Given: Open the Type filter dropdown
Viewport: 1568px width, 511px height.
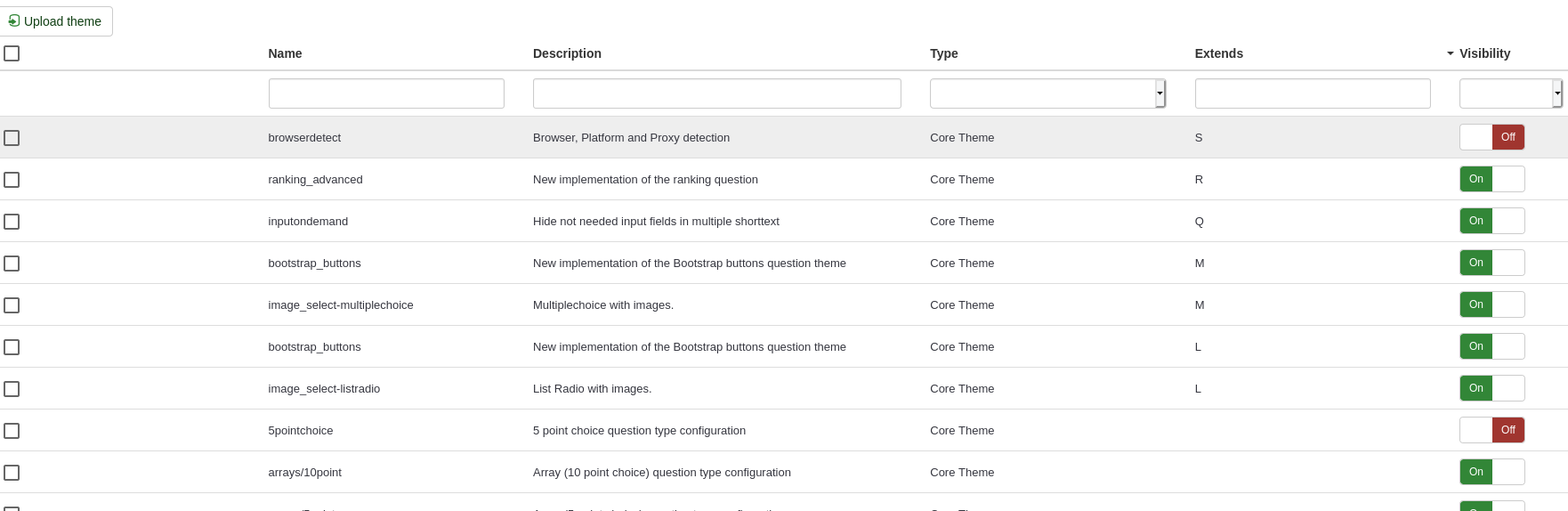Looking at the screenshot, I should point(1047,93).
